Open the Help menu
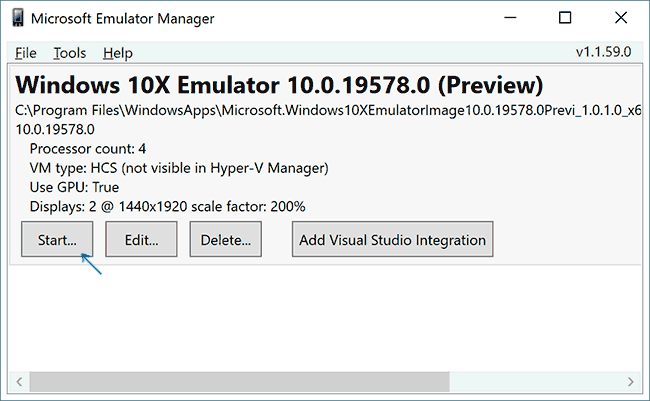650x401 pixels. point(117,53)
